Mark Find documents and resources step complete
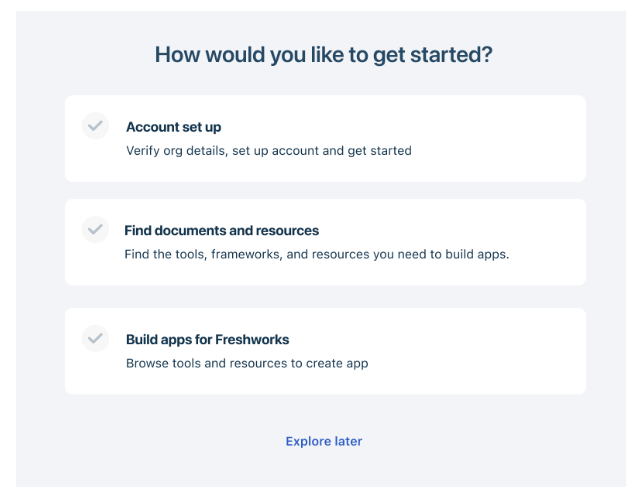Image resolution: width=639 pixels, height=499 pixels. click(x=95, y=230)
